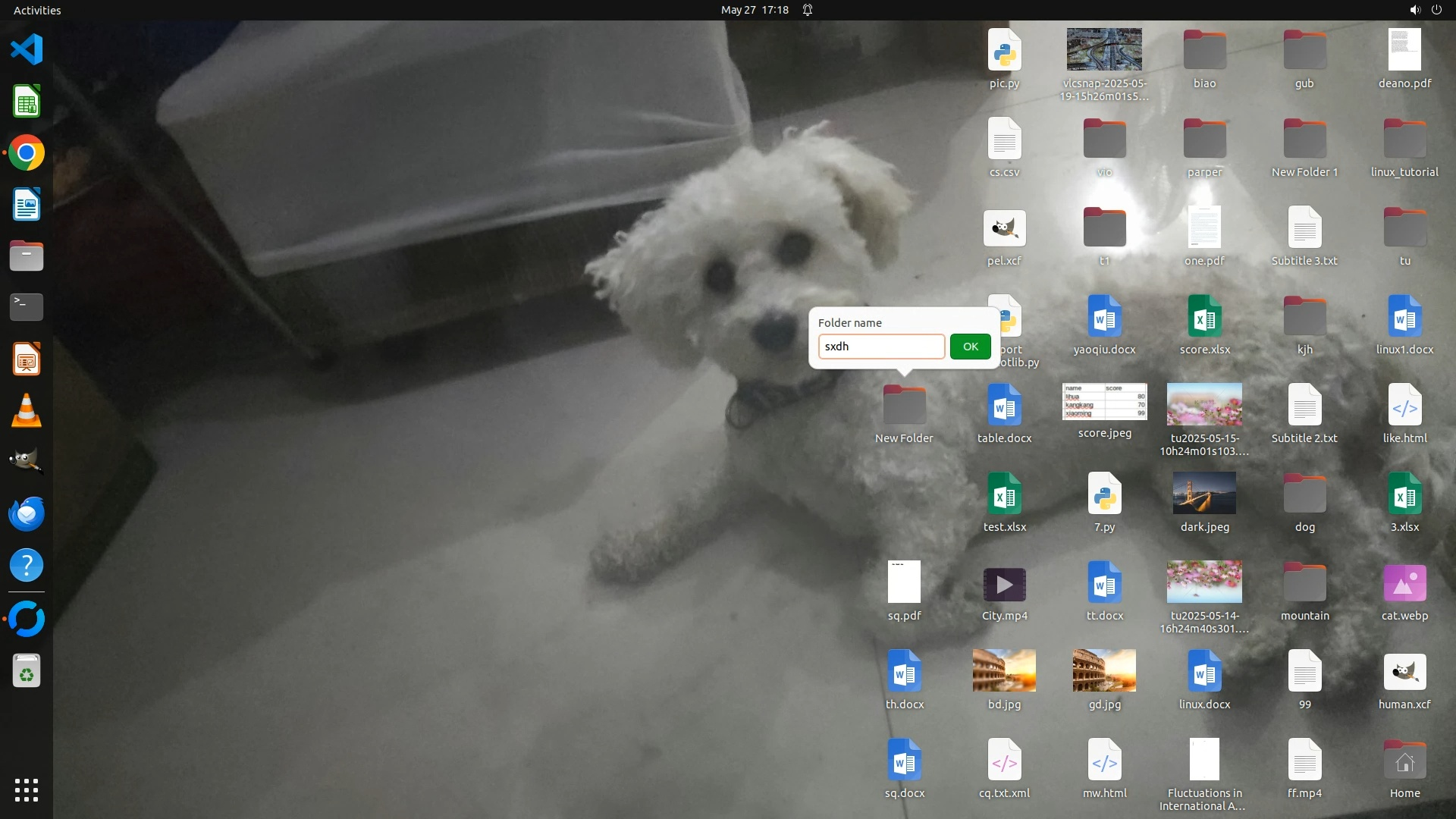Click Activities in the top bar
The image size is (1456, 819).
[x=37, y=10]
